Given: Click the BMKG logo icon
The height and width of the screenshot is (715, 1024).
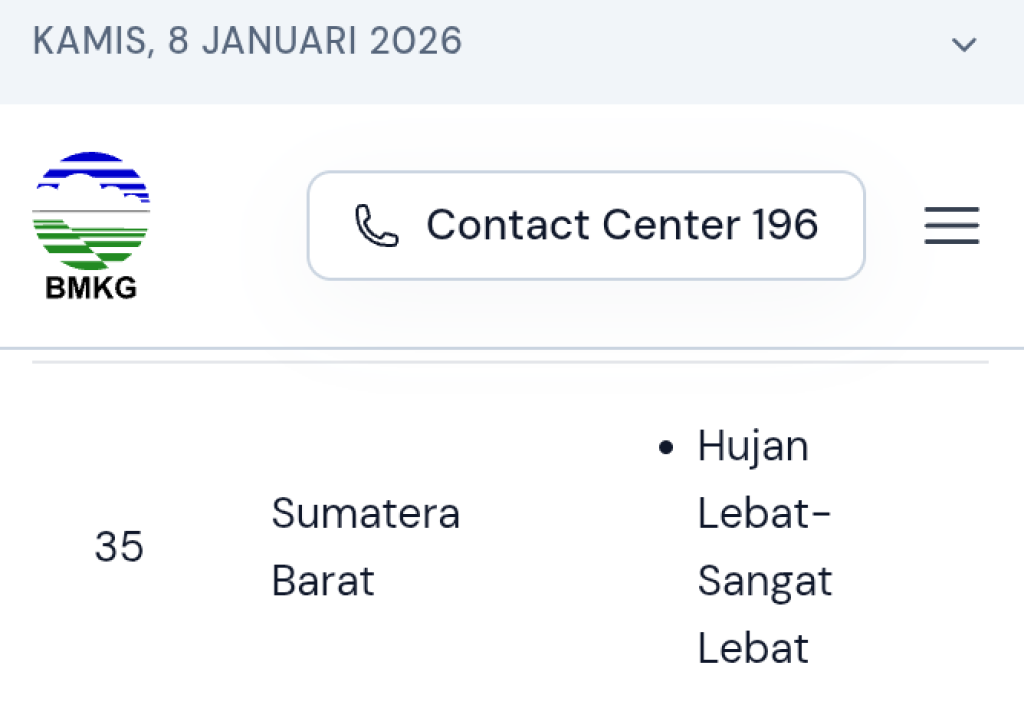Looking at the screenshot, I should (91, 222).
